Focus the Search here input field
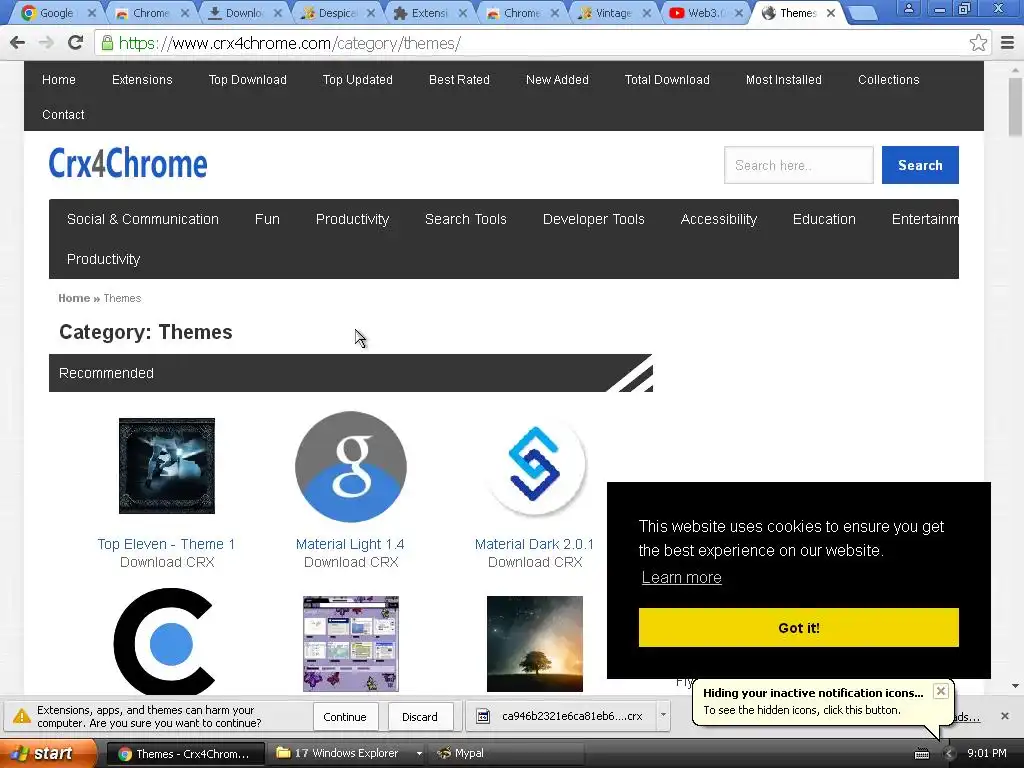 [798, 165]
